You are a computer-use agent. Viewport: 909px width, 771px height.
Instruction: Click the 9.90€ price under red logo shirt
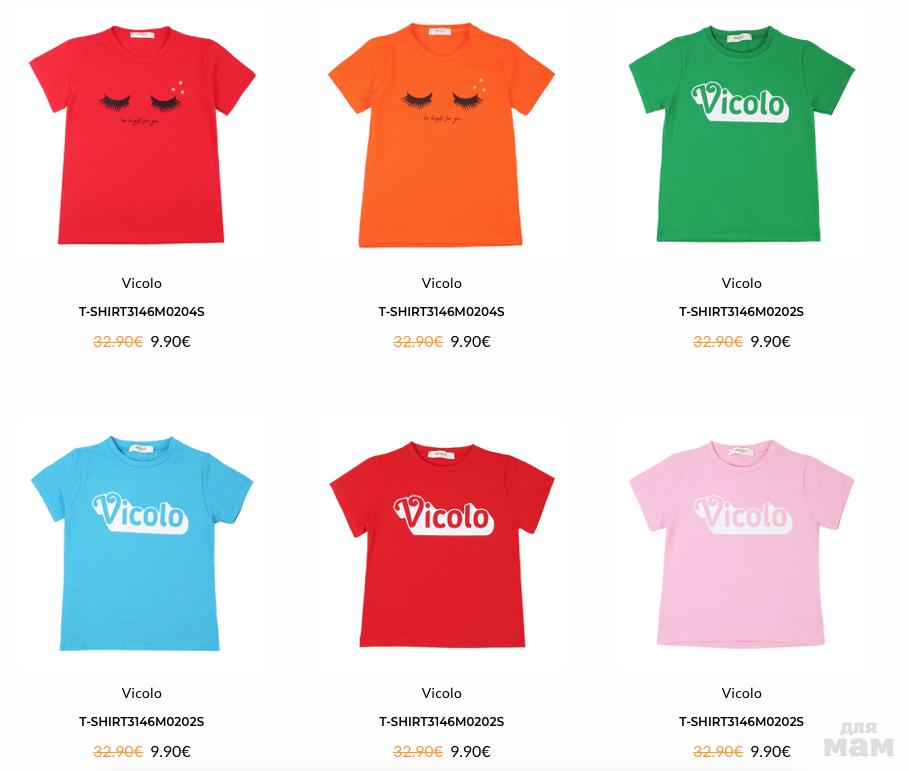tap(471, 752)
